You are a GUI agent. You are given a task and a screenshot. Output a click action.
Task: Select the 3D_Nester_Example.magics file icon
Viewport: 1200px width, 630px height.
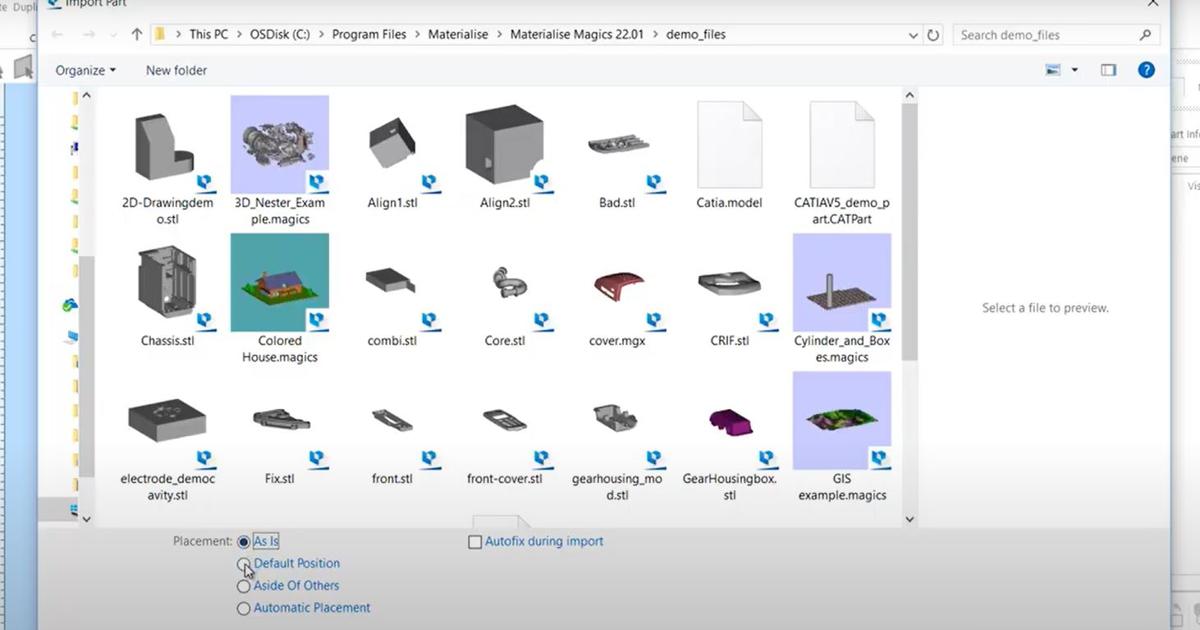[x=280, y=144]
